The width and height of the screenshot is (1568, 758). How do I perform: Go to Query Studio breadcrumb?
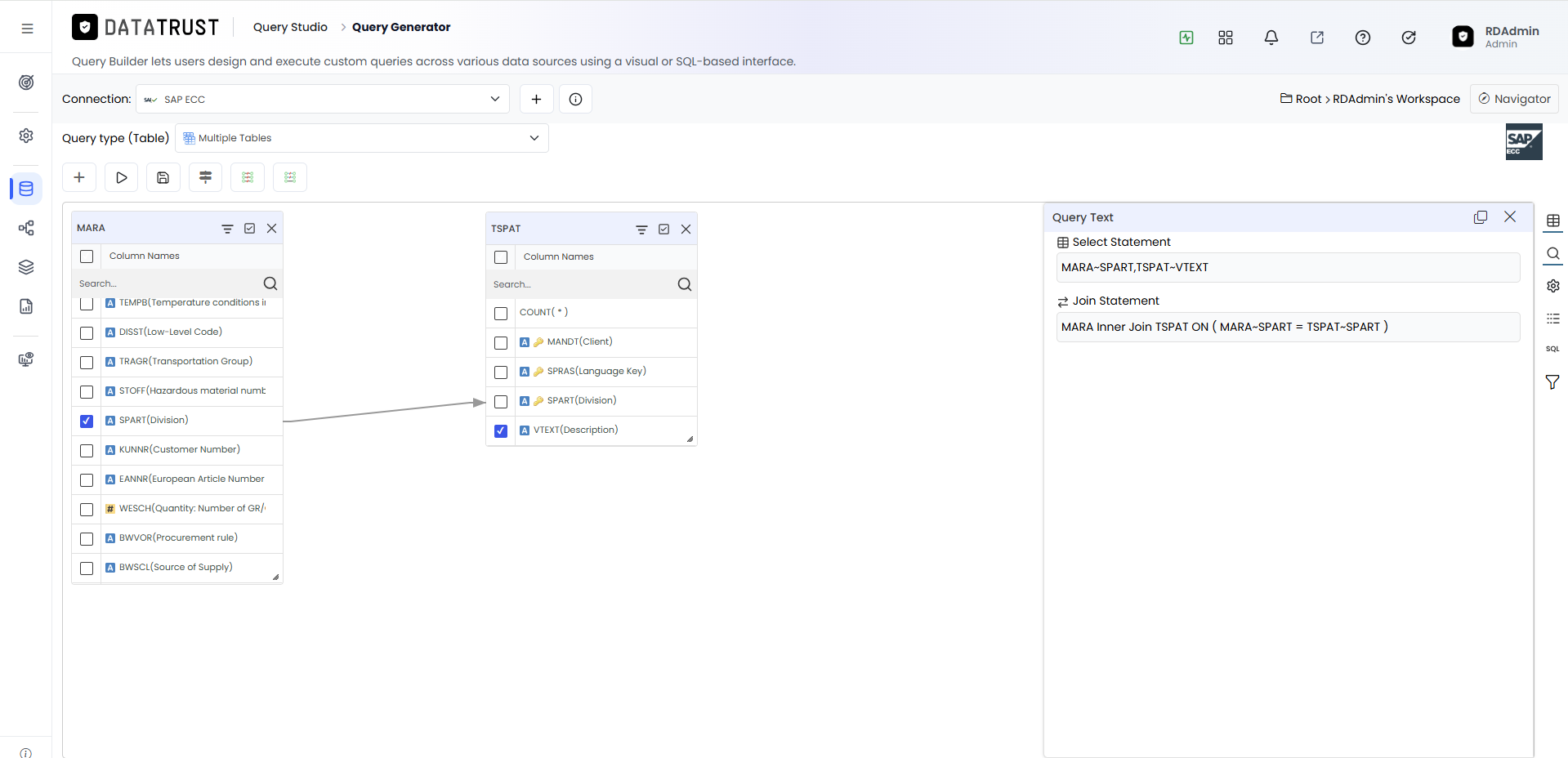[290, 27]
